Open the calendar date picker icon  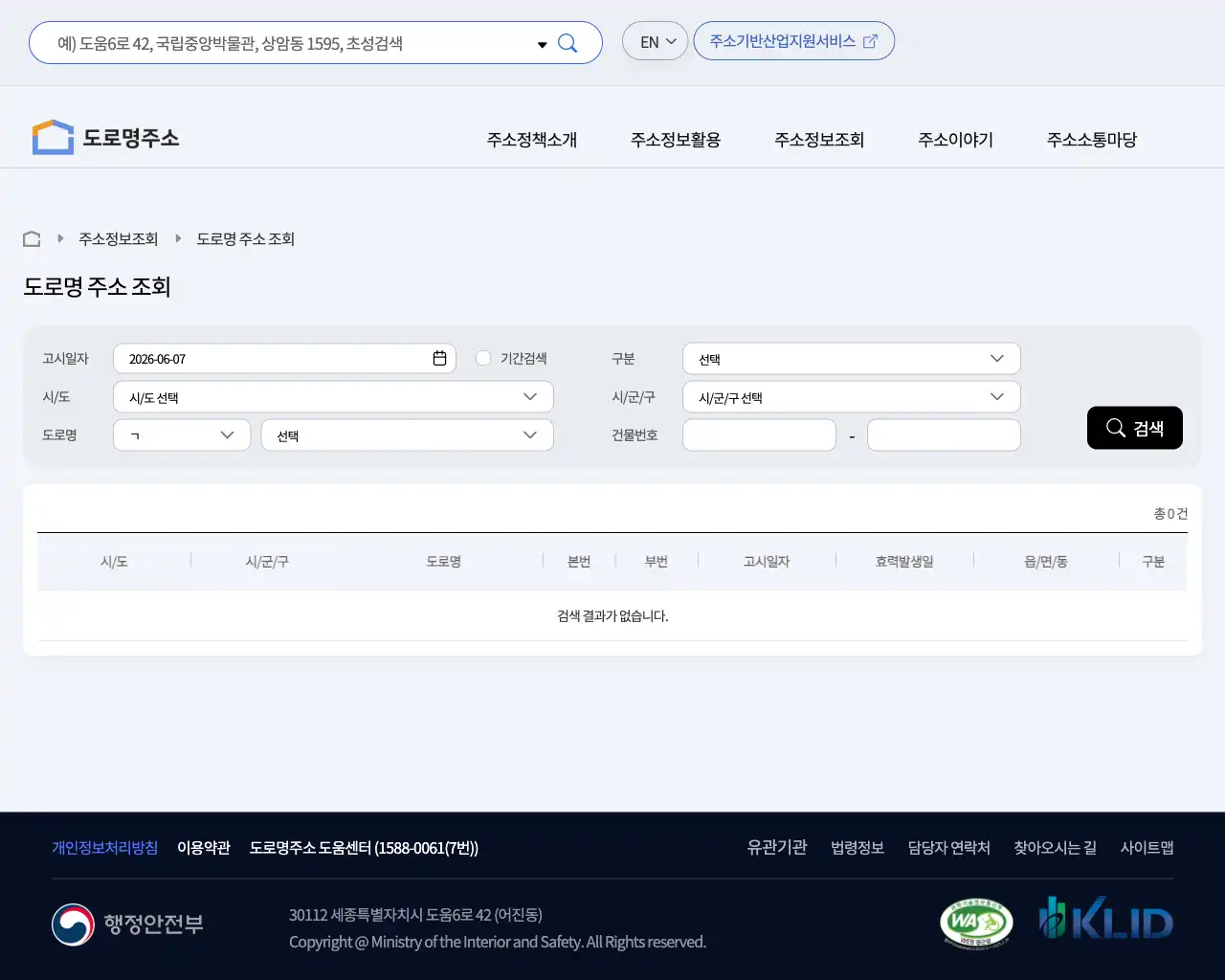tap(439, 358)
